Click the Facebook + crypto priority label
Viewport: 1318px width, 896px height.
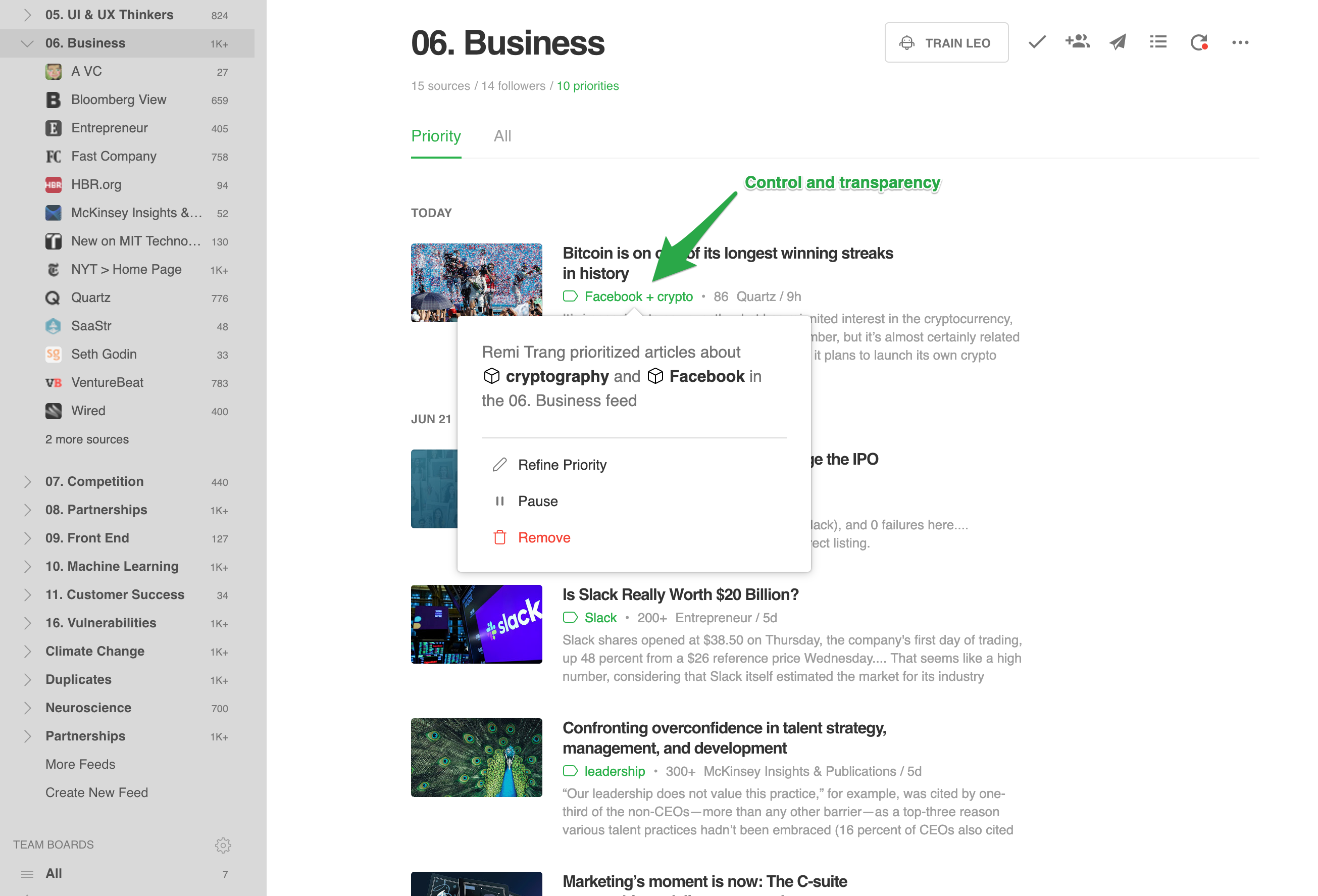[639, 296]
